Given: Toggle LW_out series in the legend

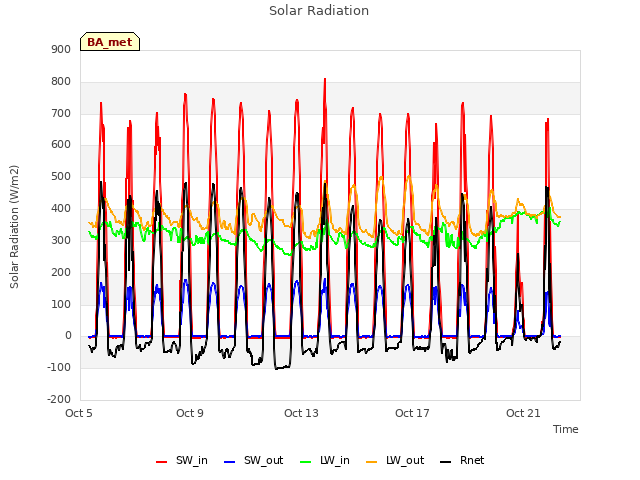Looking at the screenshot, I should [x=395, y=460].
